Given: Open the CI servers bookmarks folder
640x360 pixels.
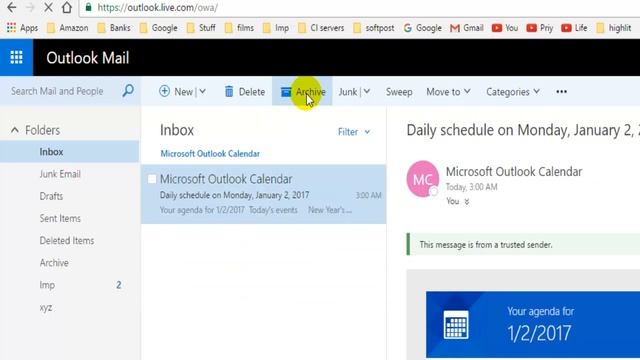Looking at the screenshot, I should click(321, 28).
